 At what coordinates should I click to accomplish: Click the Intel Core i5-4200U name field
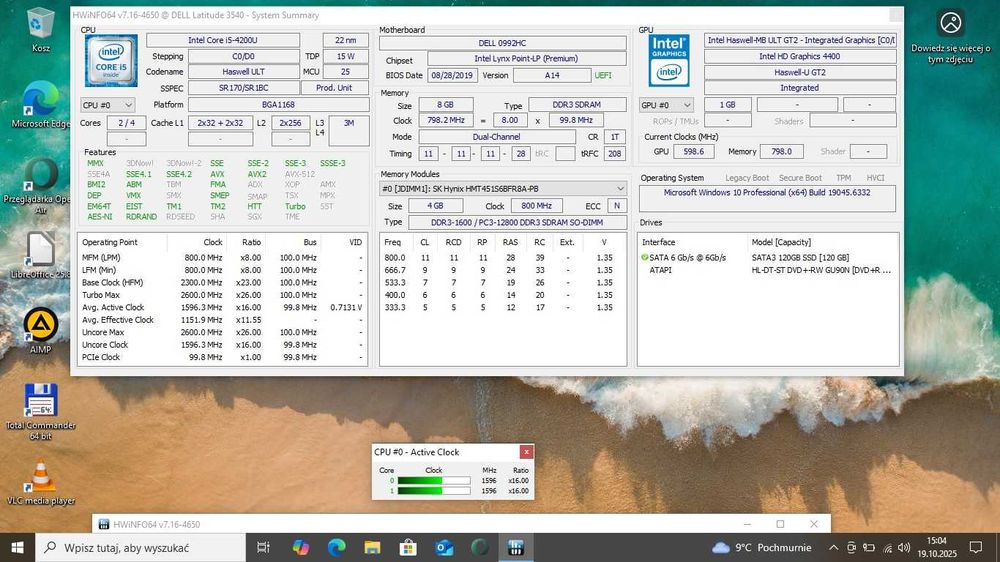[x=223, y=40]
